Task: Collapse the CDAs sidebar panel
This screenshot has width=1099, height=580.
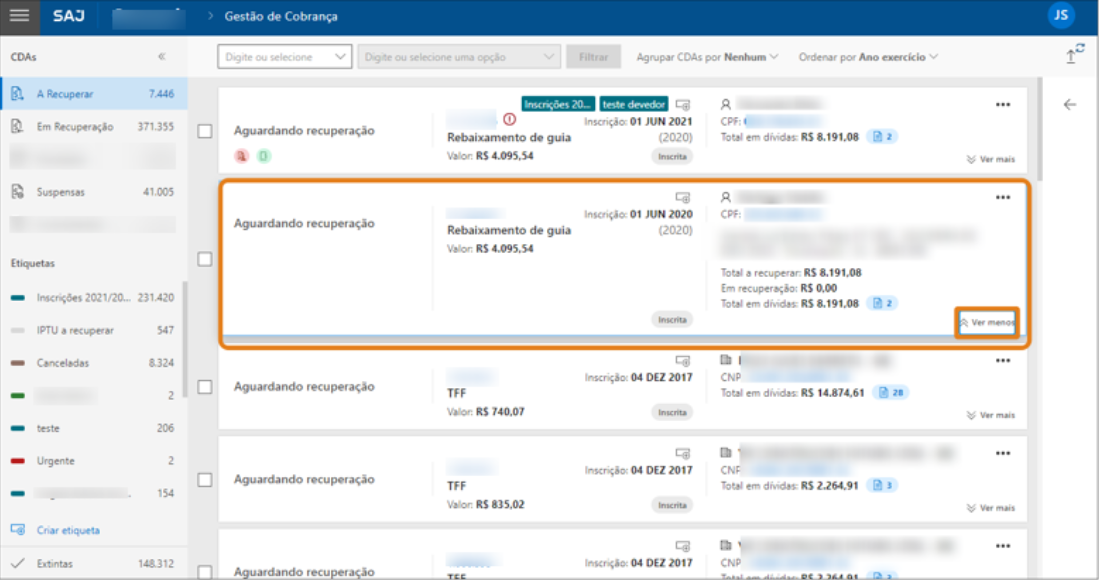Action: [162, 57]
